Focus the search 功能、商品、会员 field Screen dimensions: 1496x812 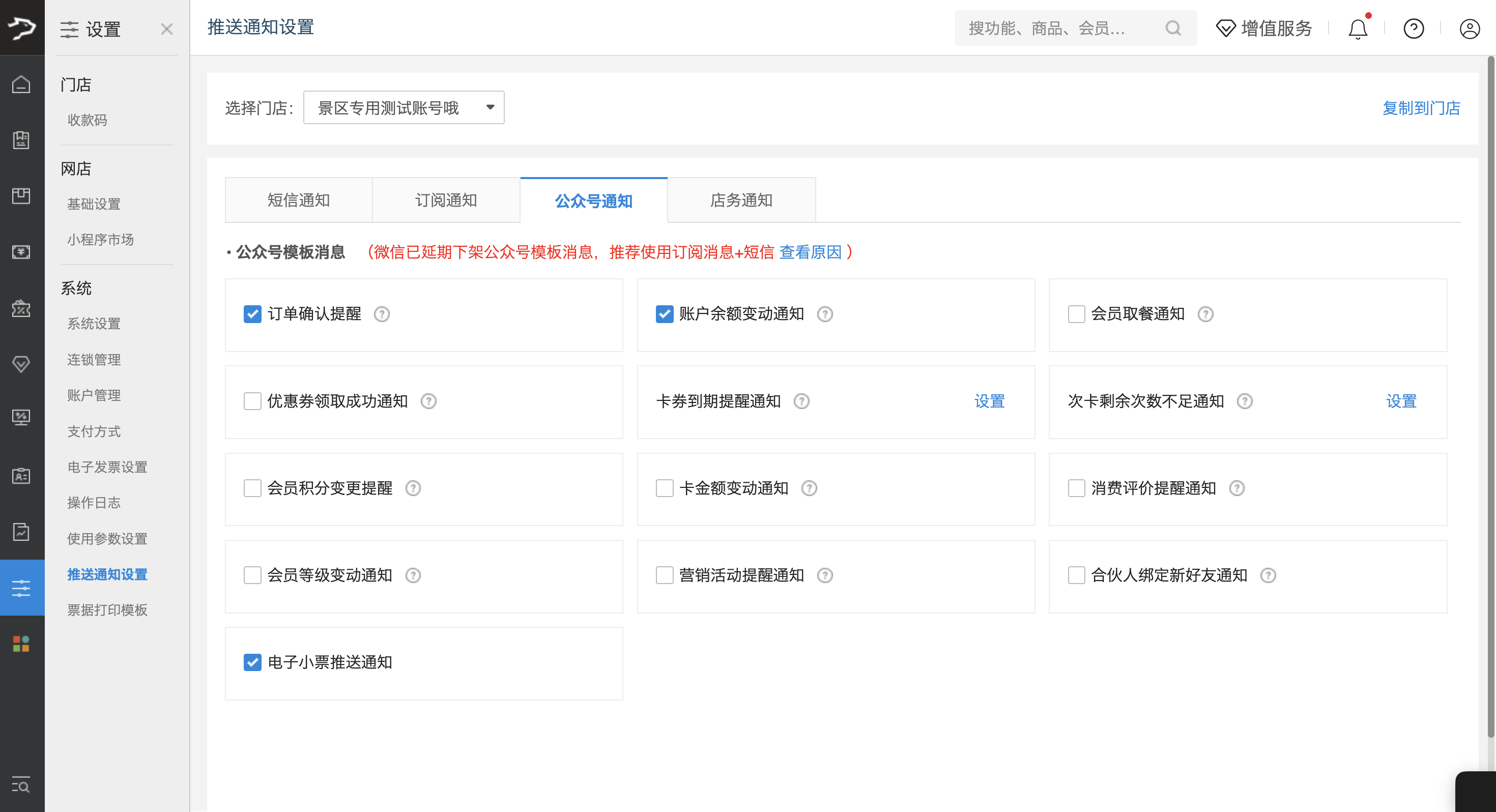tap(1076, 28)
